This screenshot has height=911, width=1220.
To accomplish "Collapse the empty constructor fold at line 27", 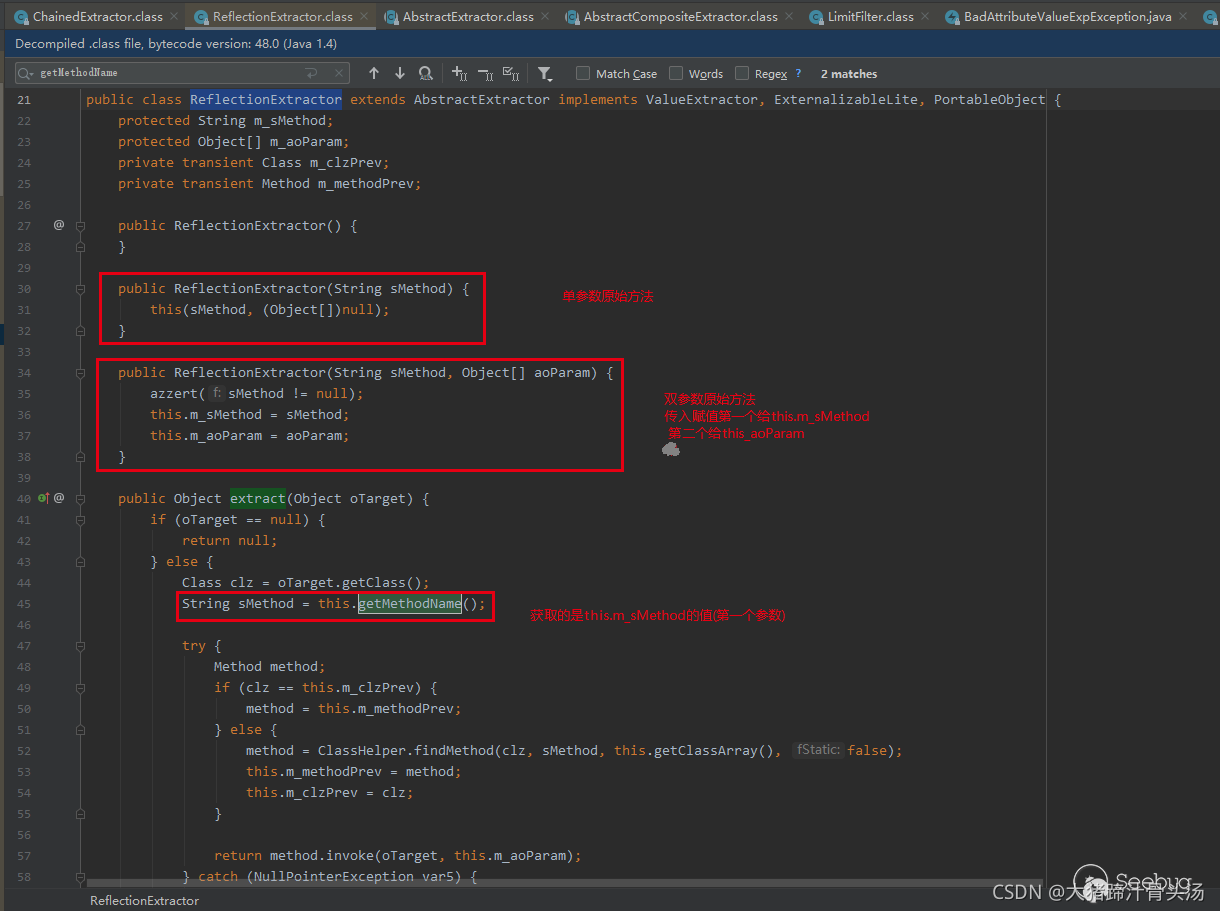I will [80, 226].
